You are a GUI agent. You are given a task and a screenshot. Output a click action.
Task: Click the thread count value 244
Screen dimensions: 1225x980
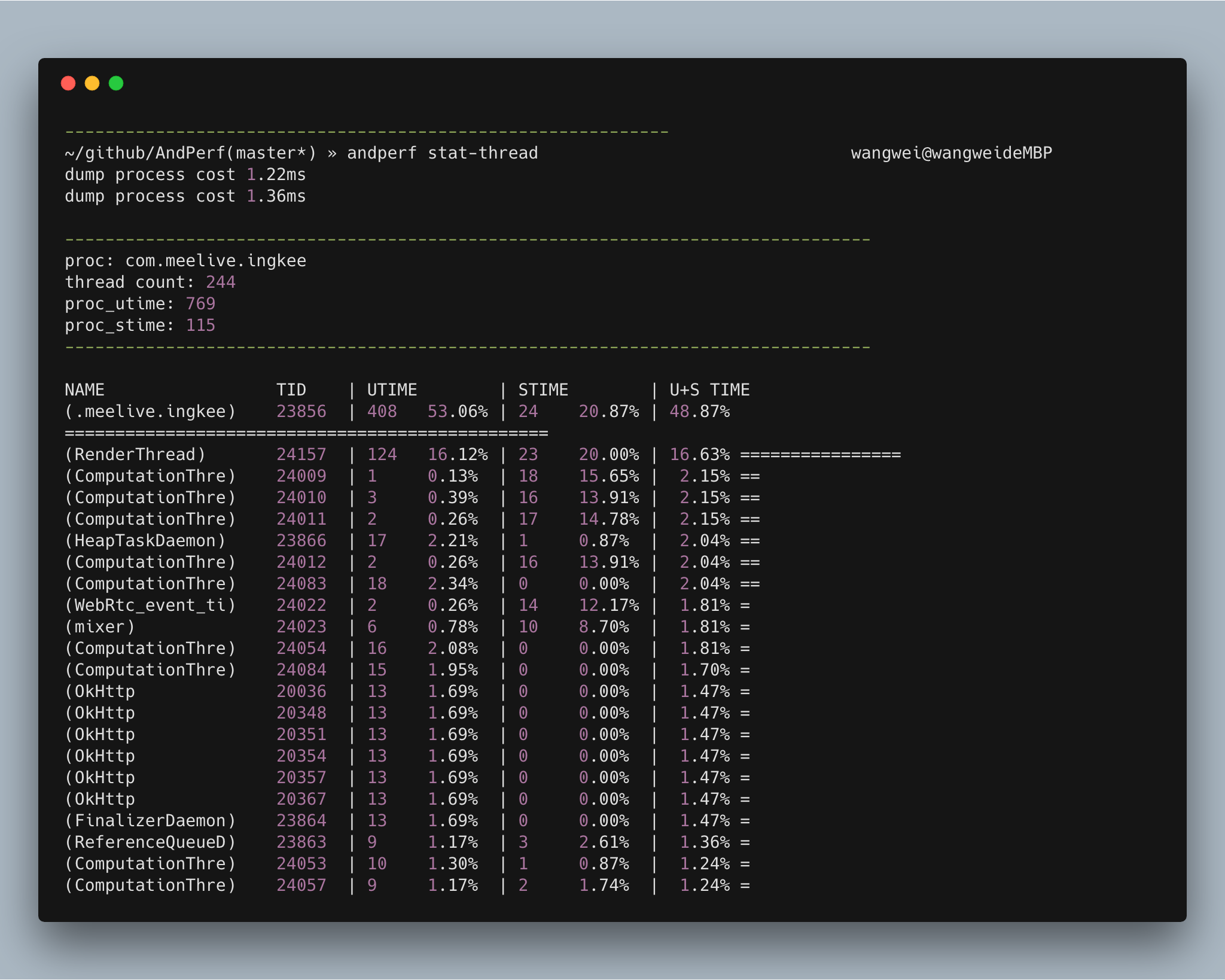click(x=221, y=282)
